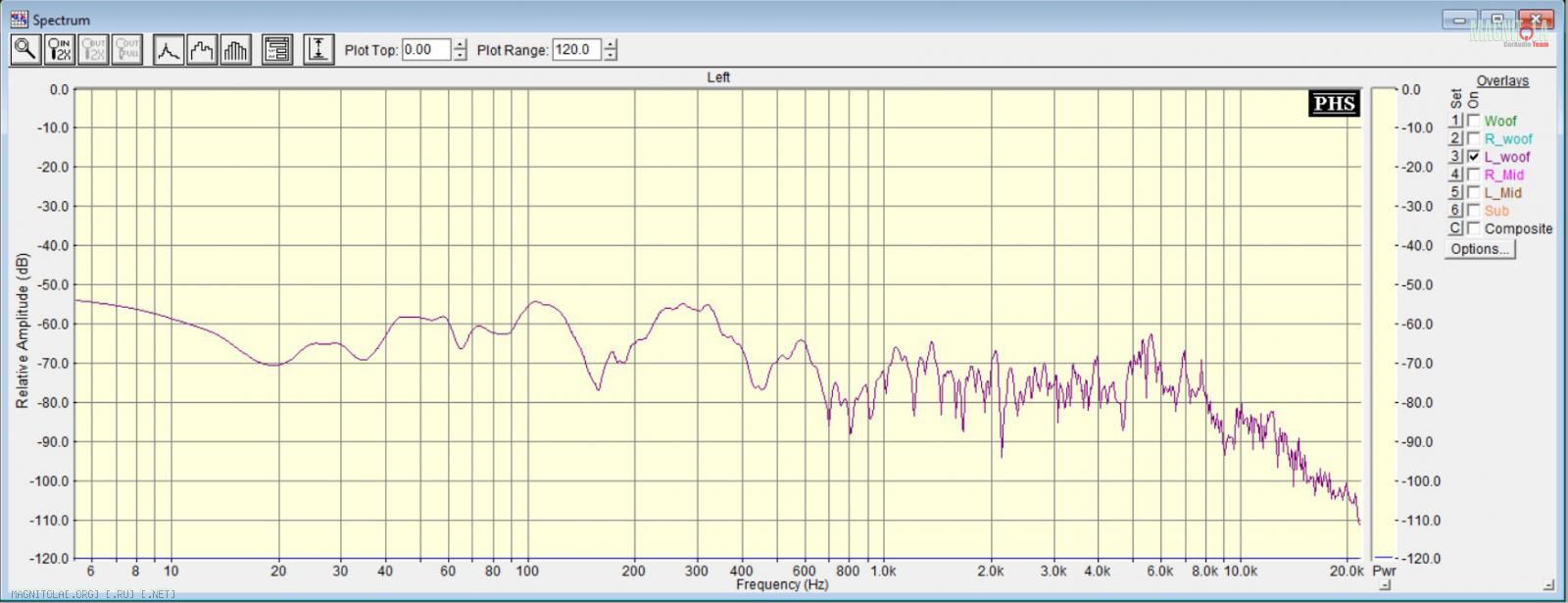Enable the R_woof overlay checkbox
This screenshot has width=1568, height=603.
pyautogui.click(x=1473, y=138)
